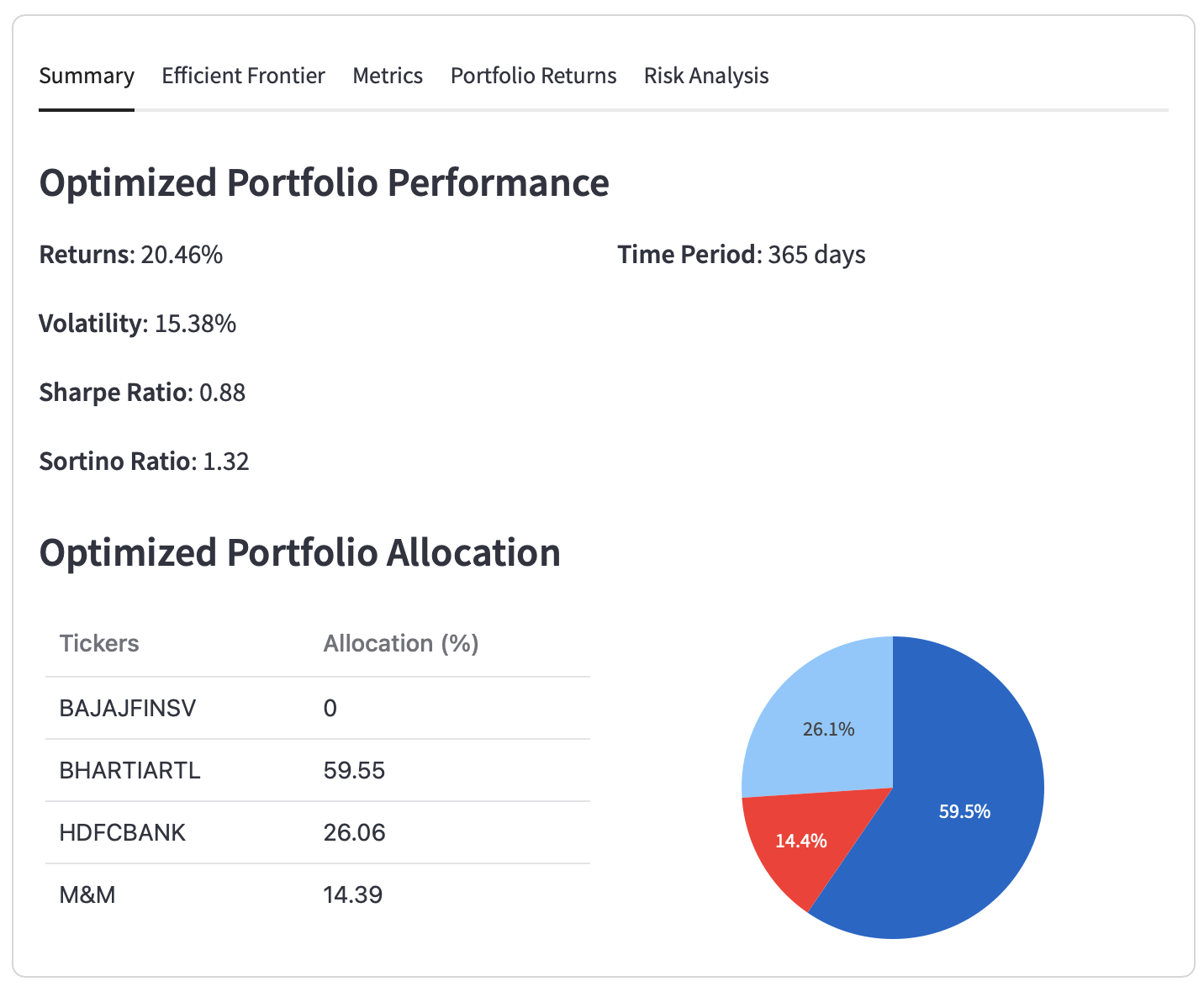Click the Optimized Portfolio Allocation heading
The height and width of the screenshot is (992, 1204).
coord(300,553)
